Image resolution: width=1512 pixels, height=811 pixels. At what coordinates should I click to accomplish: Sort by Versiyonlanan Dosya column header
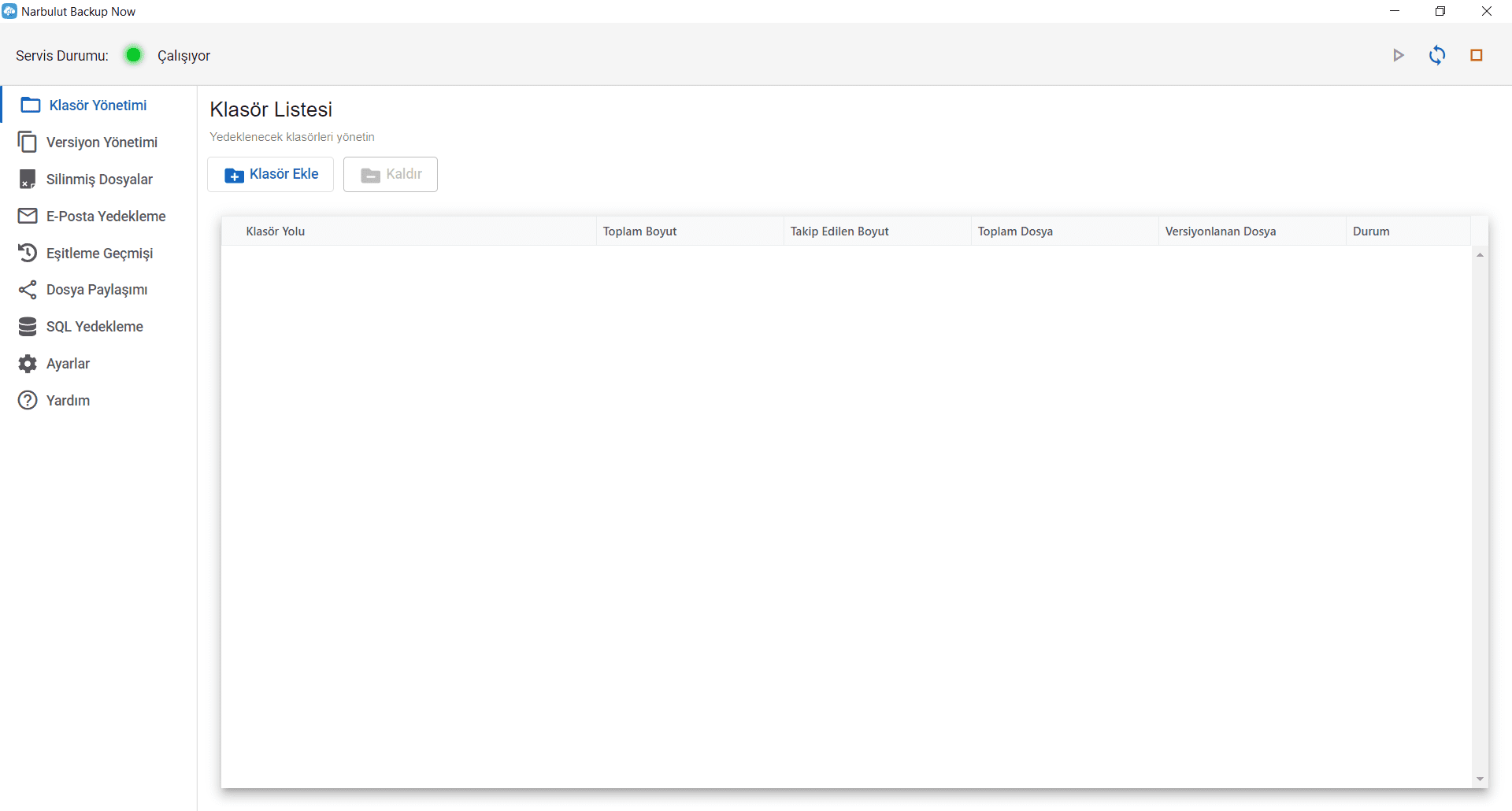tap(1252, 231)
